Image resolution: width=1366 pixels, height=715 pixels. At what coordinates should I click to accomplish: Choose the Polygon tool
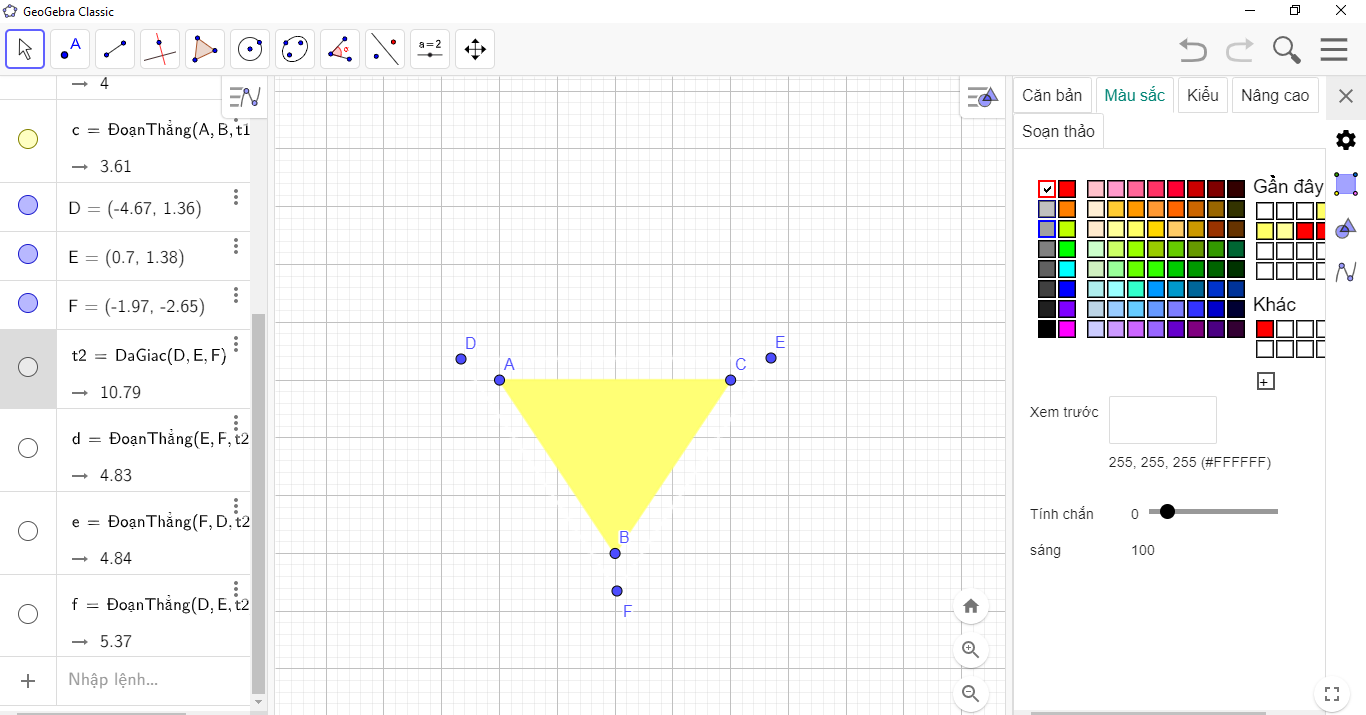(x=205, y=49)
